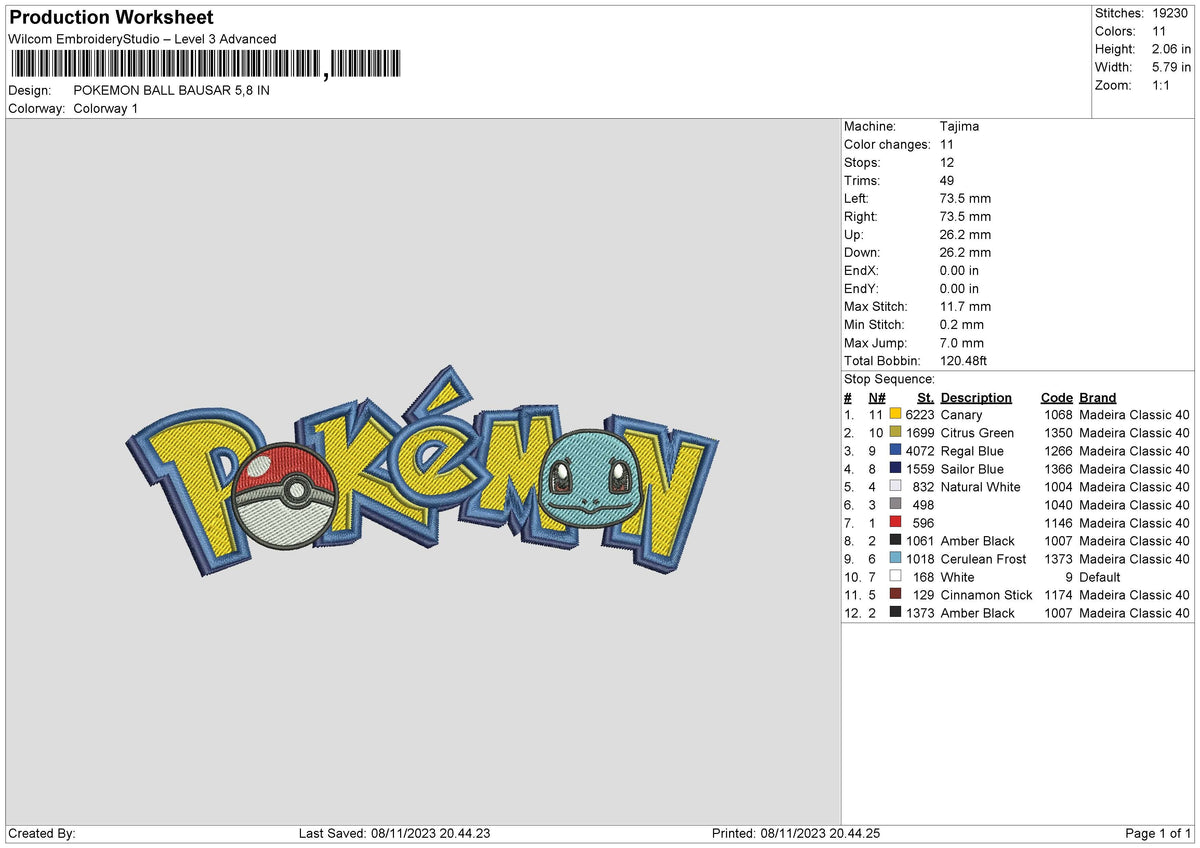The width and height of the screenshot is (1200, 848).
Task: Click the Regal Blue description text
Action: click(972, 450)
